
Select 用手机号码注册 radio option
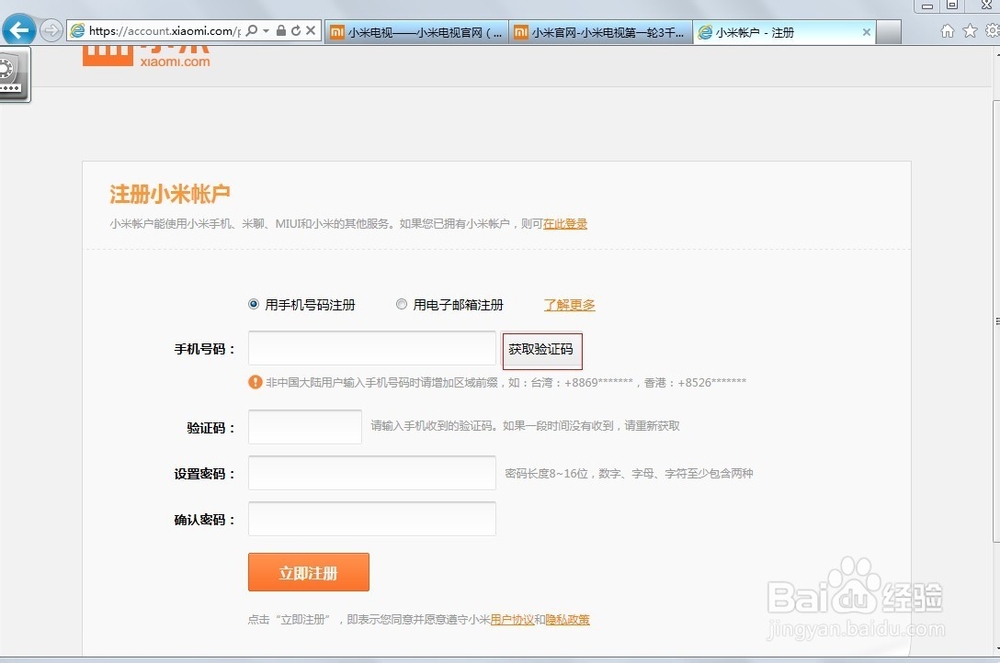pyautogui.click(x=253, y=305)
